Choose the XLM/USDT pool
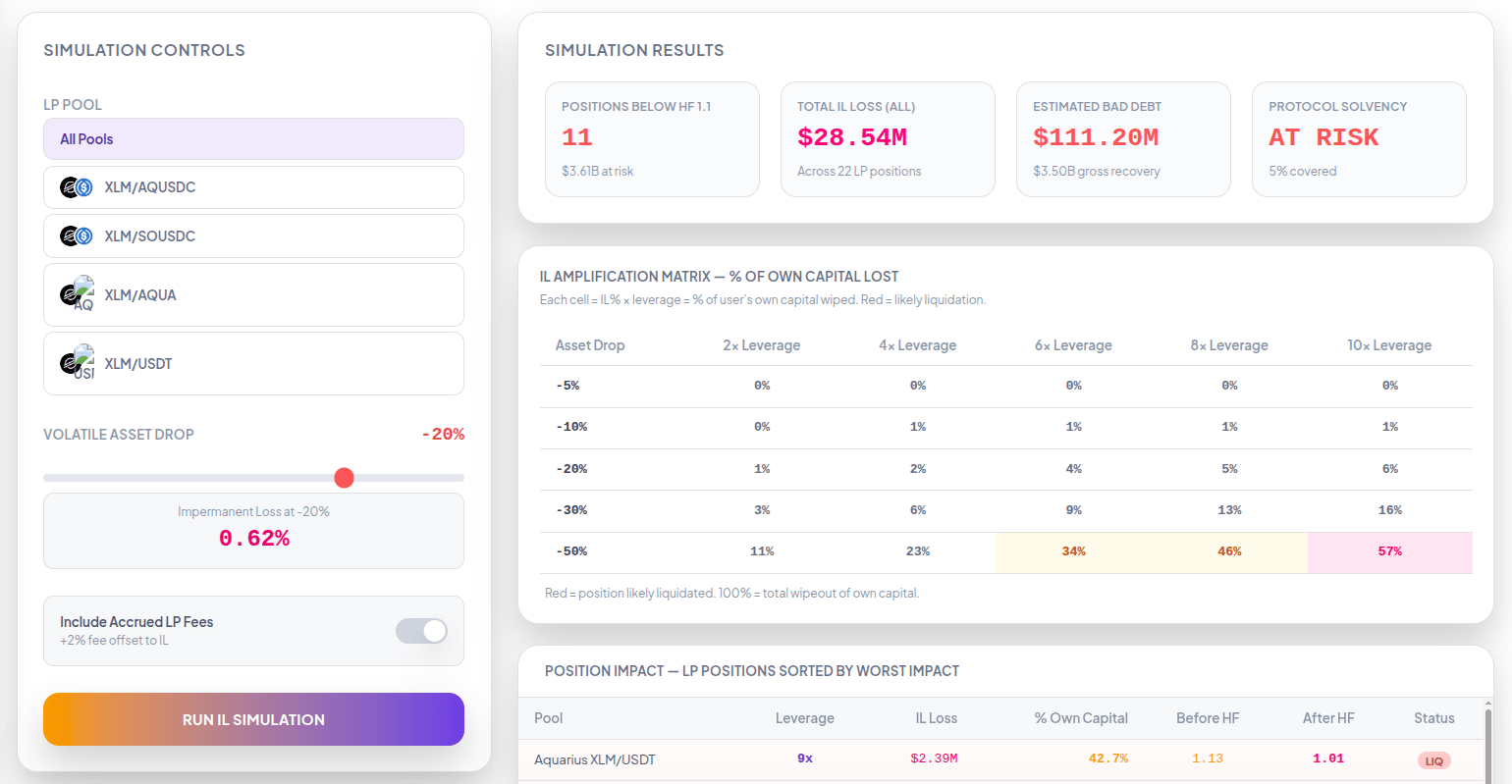 click(253, 363)
